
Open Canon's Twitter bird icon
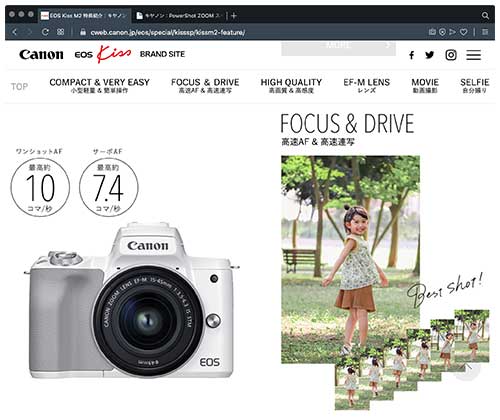pos(430,55)
